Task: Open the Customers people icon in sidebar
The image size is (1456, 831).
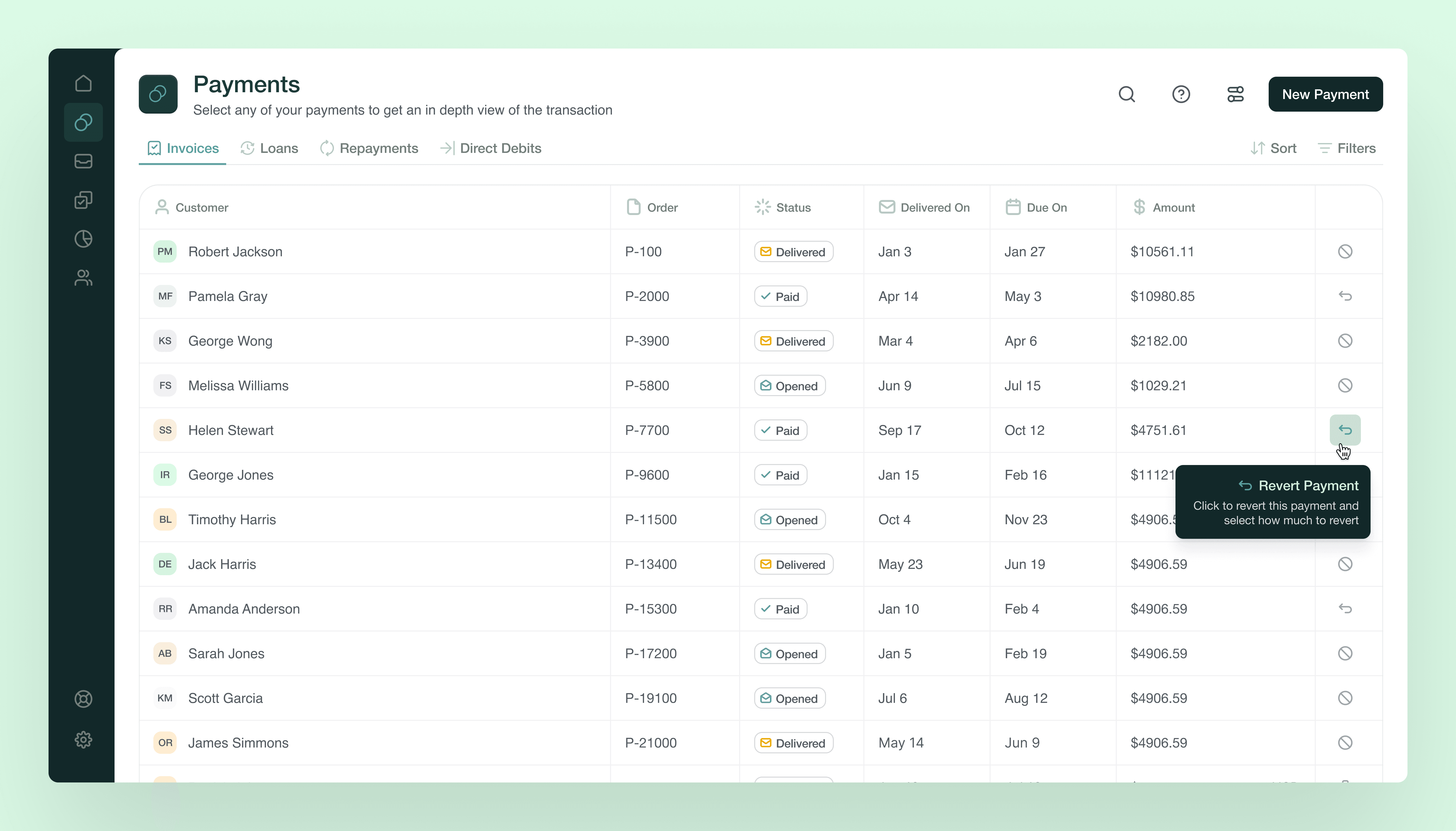Action: (x=83, y=277)
